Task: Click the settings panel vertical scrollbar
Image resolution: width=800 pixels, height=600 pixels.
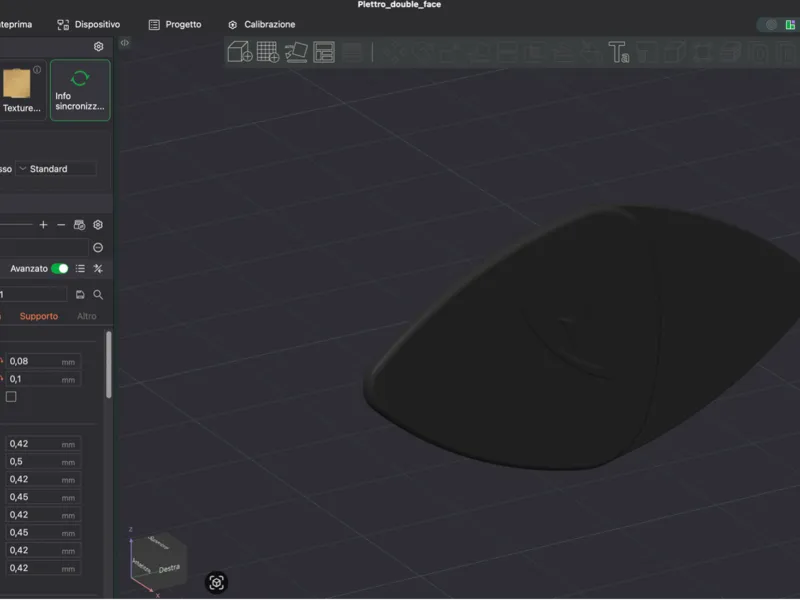Action: pyautogui.click(x=109, y=365)
